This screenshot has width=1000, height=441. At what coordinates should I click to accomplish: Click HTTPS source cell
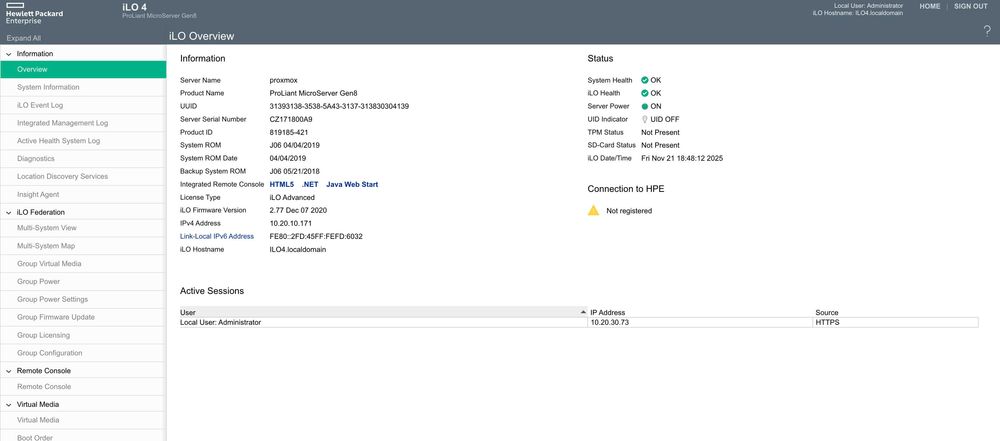point(895,323)
